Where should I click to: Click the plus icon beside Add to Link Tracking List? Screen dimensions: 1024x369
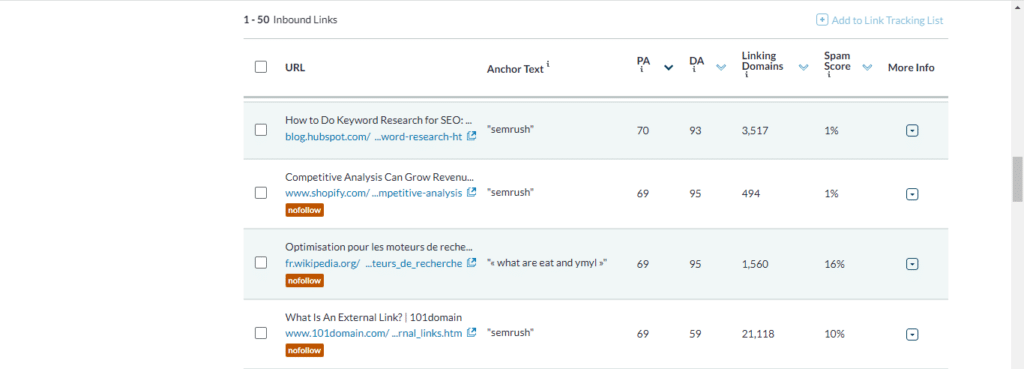(822, 20)
